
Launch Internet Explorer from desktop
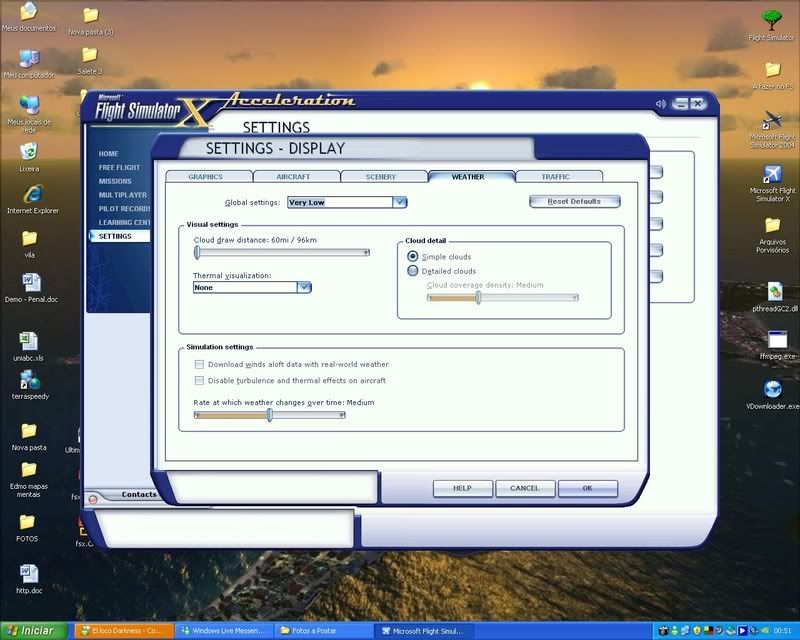tap(33, 194)
